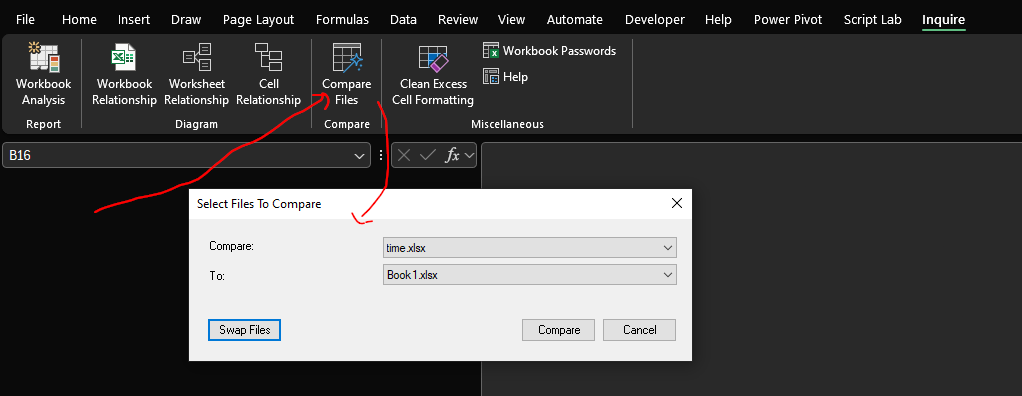Open Insert Function fx button

click(452, 156)
